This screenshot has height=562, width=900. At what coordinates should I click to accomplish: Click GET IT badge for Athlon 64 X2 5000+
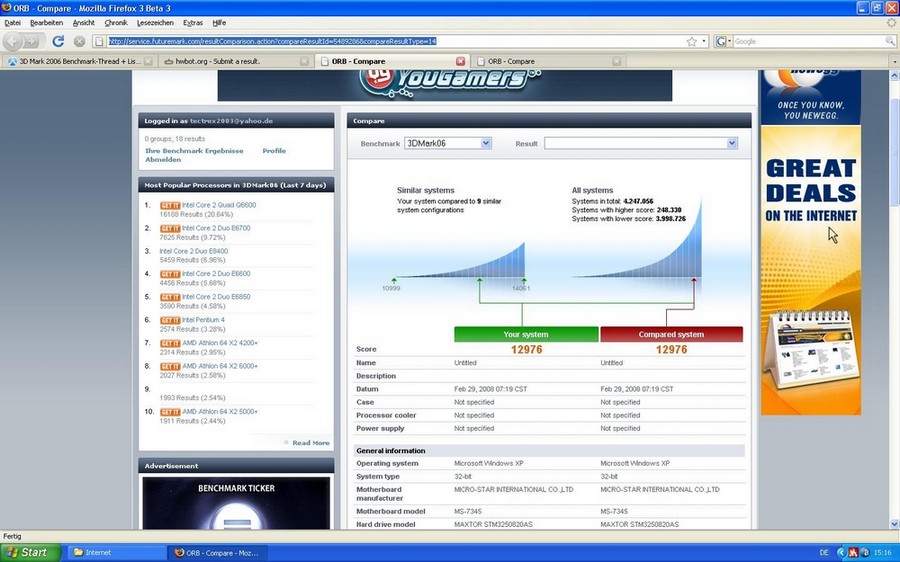tap(170, 412)
